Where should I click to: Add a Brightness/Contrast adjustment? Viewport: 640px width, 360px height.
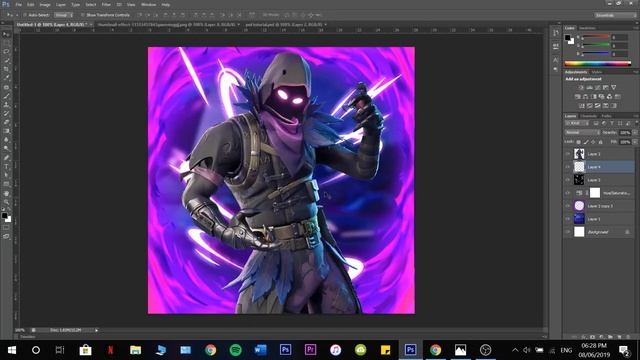pos(581,87)
